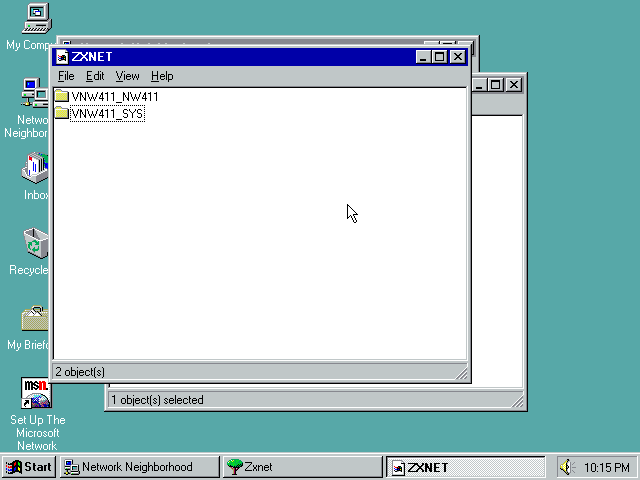Viewport: 640px width, 480px height.
Task: Click the Network Neighborhood window title bar behind
Action: click(x=245, y=42)
